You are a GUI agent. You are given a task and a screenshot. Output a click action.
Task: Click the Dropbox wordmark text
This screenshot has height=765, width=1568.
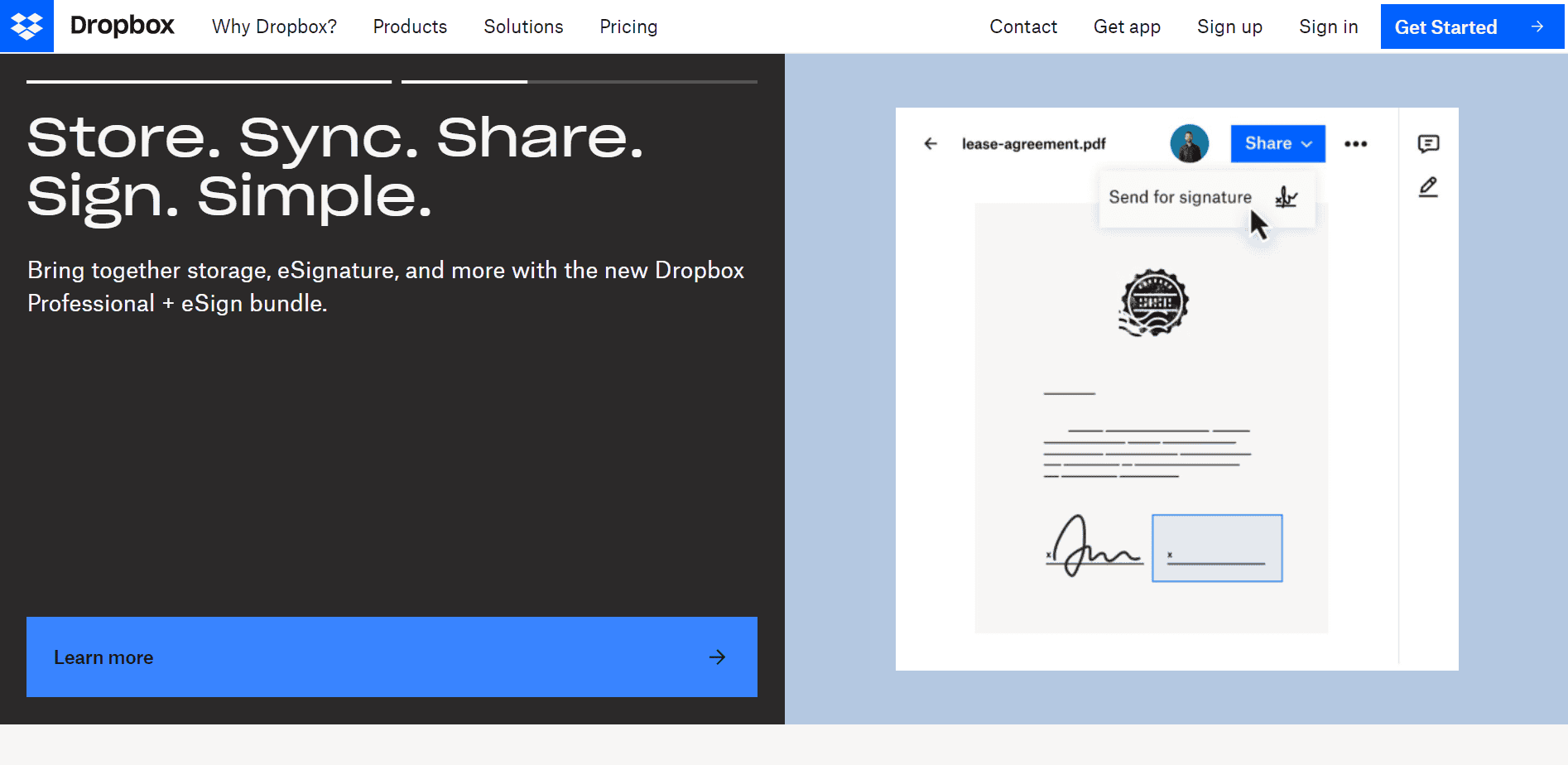click(122, 26)
